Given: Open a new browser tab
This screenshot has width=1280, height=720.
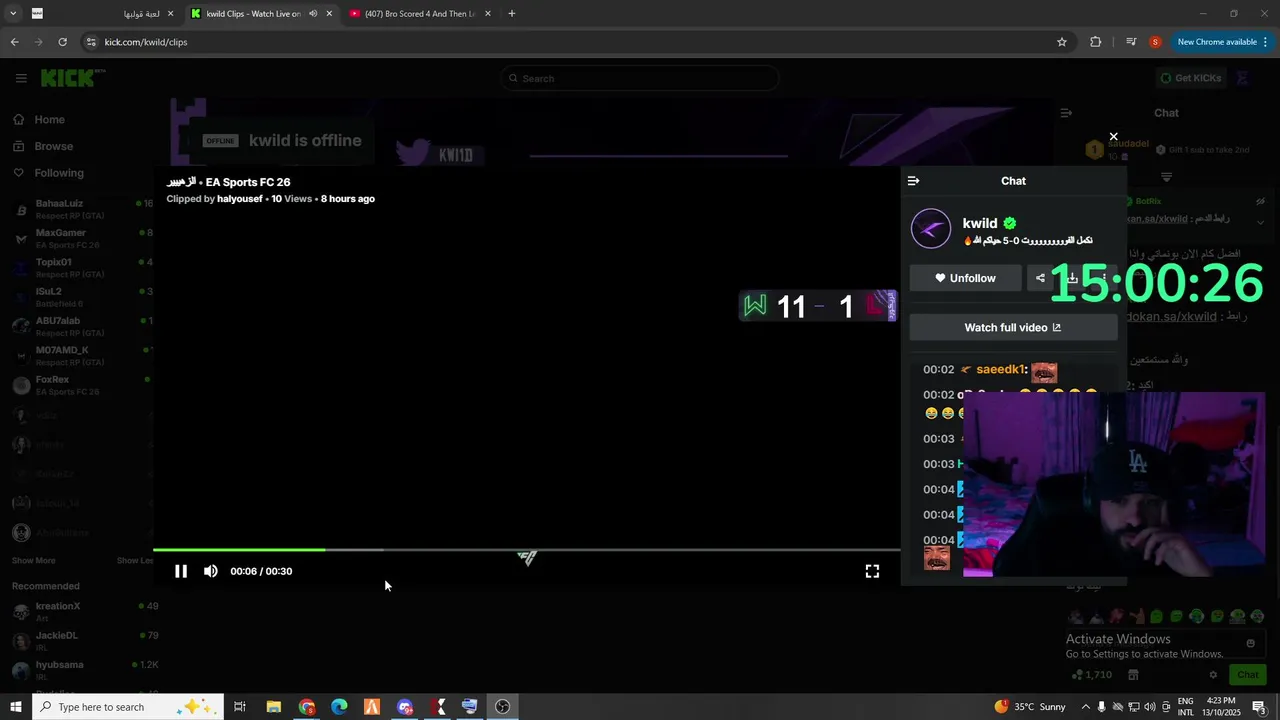Looking at the screenshot, I should pos(512,14).
